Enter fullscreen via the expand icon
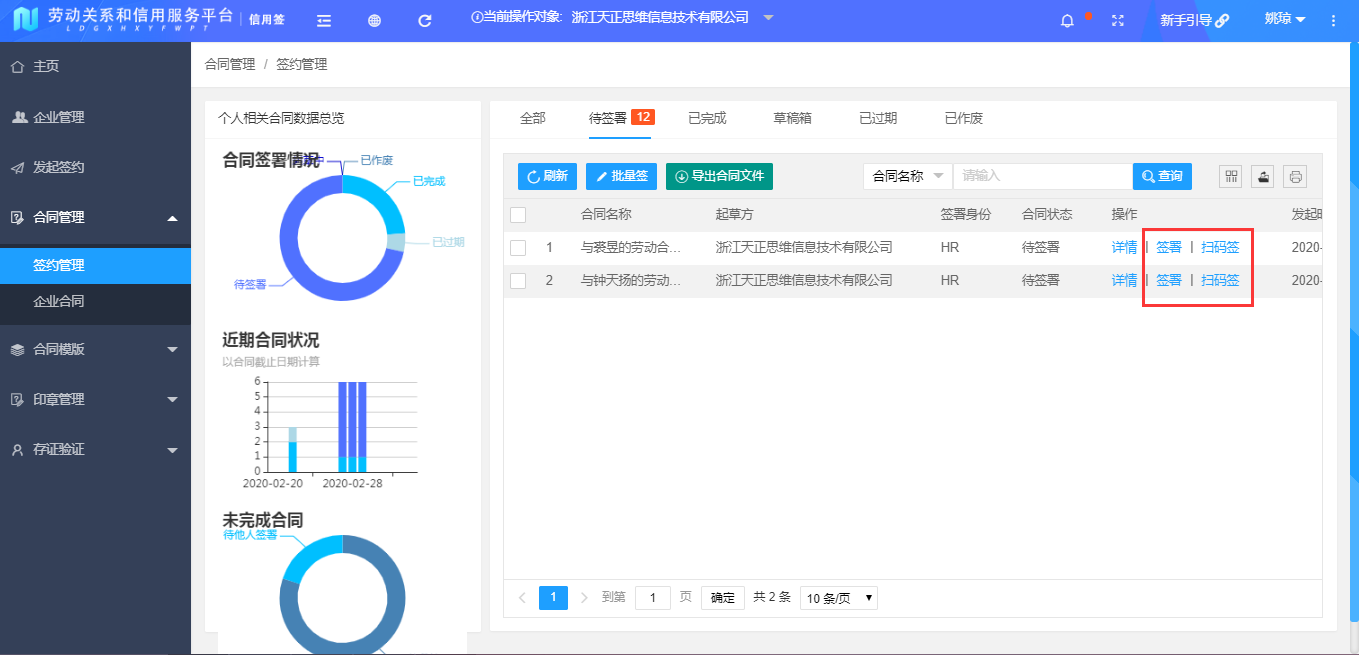The image size is (1359, 655). tap(1117, 18)
